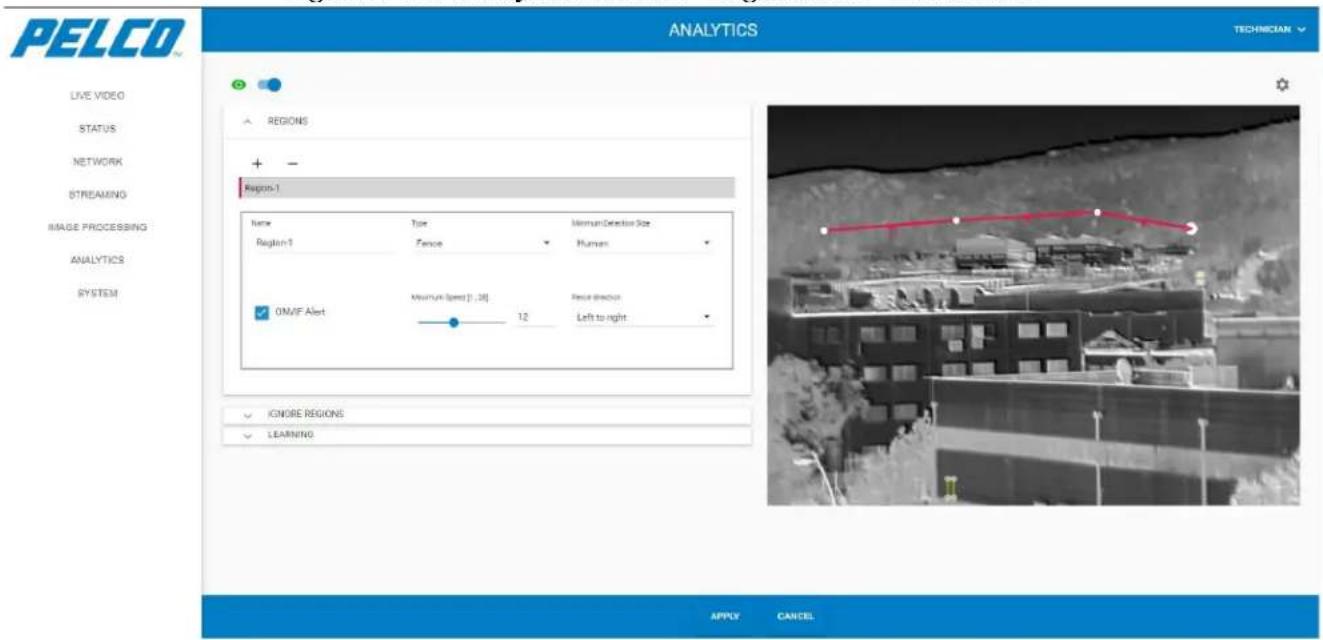
Task: Open the Streaming menu item
Action: pos(98,194)
